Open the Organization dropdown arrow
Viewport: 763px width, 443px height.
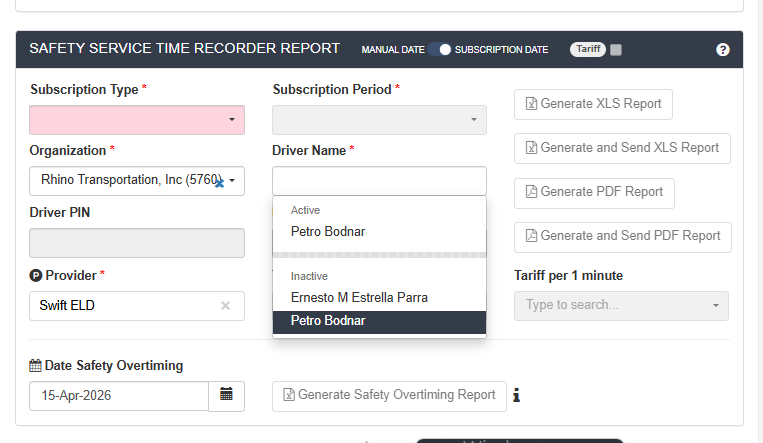tap(233, 181)
